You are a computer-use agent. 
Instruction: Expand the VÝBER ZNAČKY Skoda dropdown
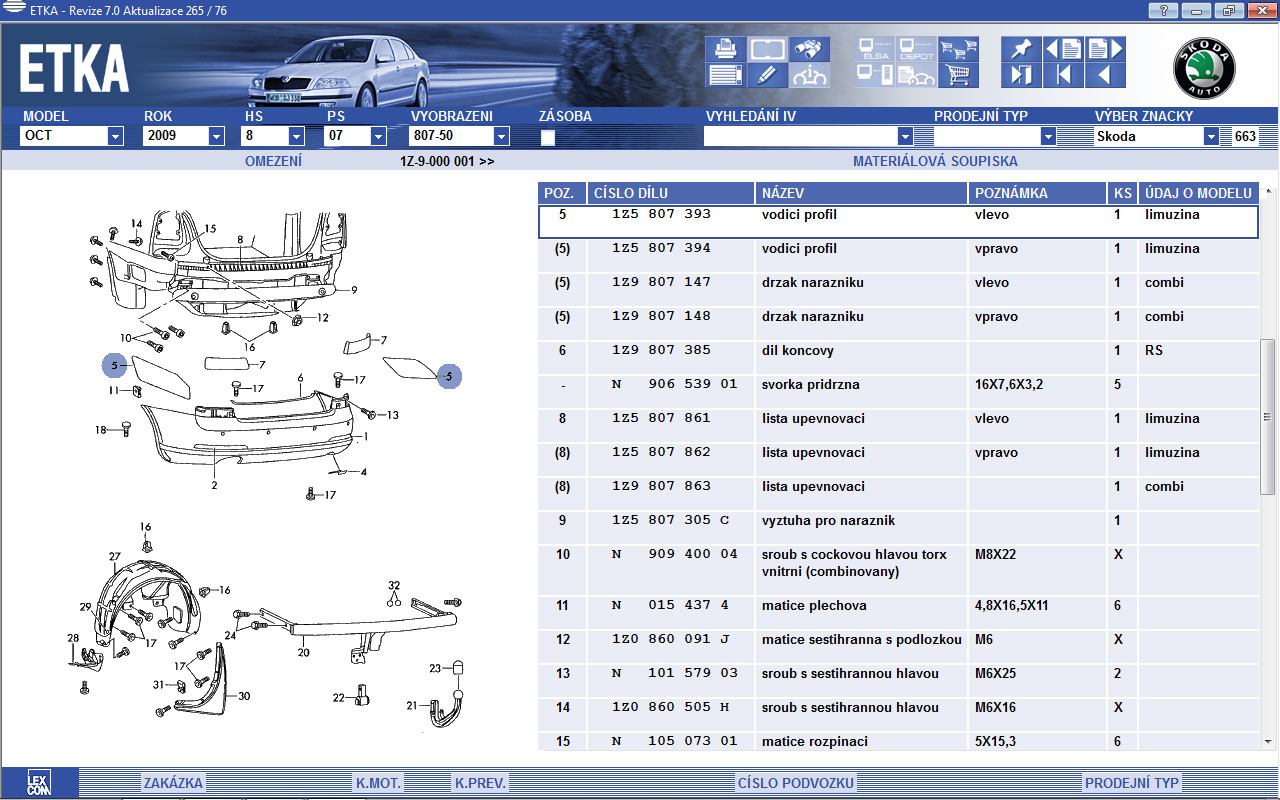click(1211, 137)
